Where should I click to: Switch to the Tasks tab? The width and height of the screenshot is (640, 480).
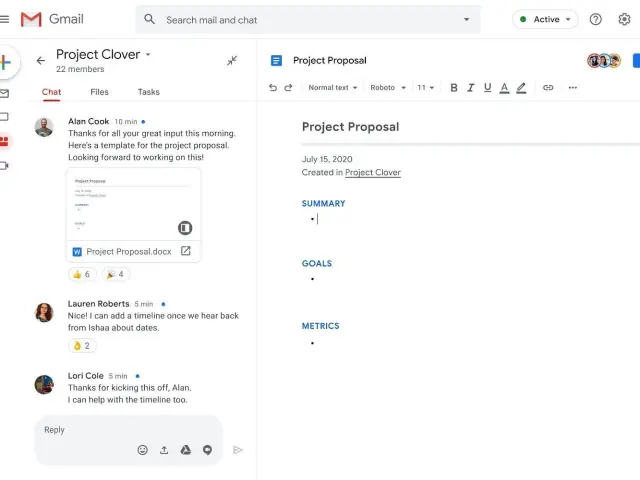pyautogui.click(x=148, y=92)
